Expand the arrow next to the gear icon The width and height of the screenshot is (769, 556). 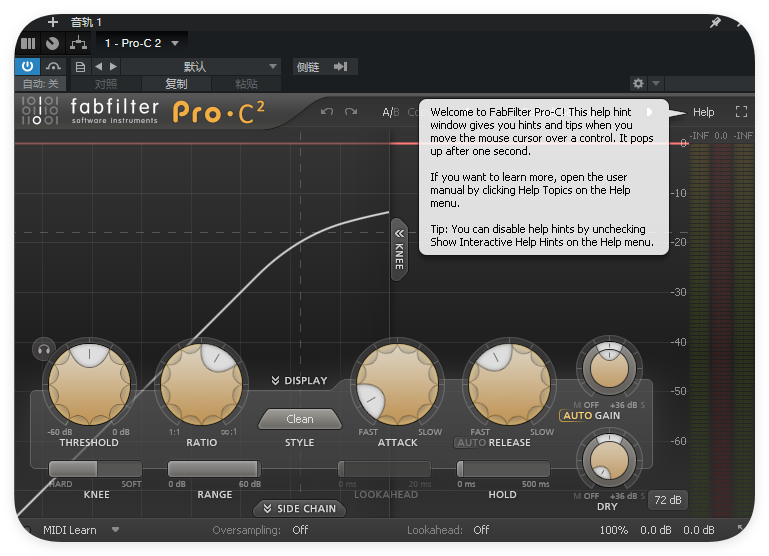click(656, 83)
